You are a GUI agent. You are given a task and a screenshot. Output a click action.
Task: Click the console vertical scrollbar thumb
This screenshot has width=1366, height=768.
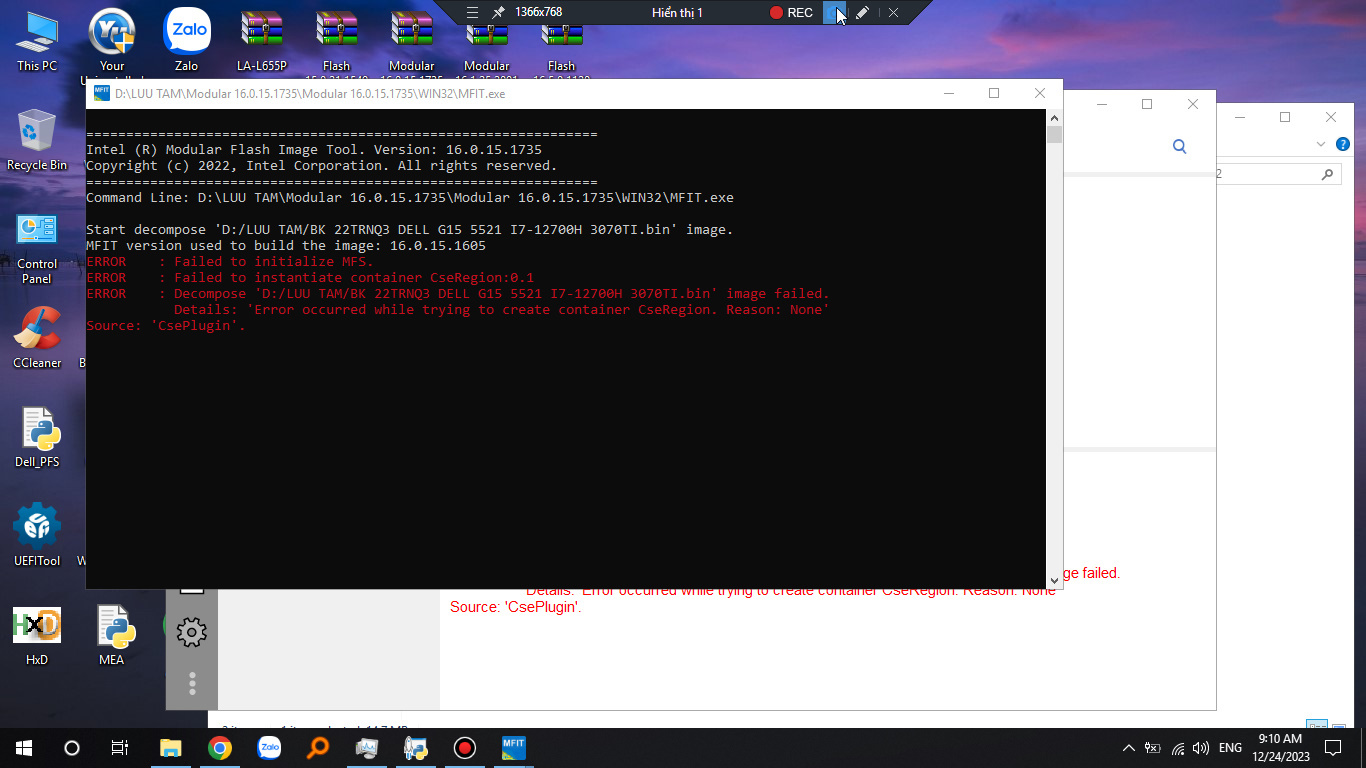click(x=1053, y=134)
